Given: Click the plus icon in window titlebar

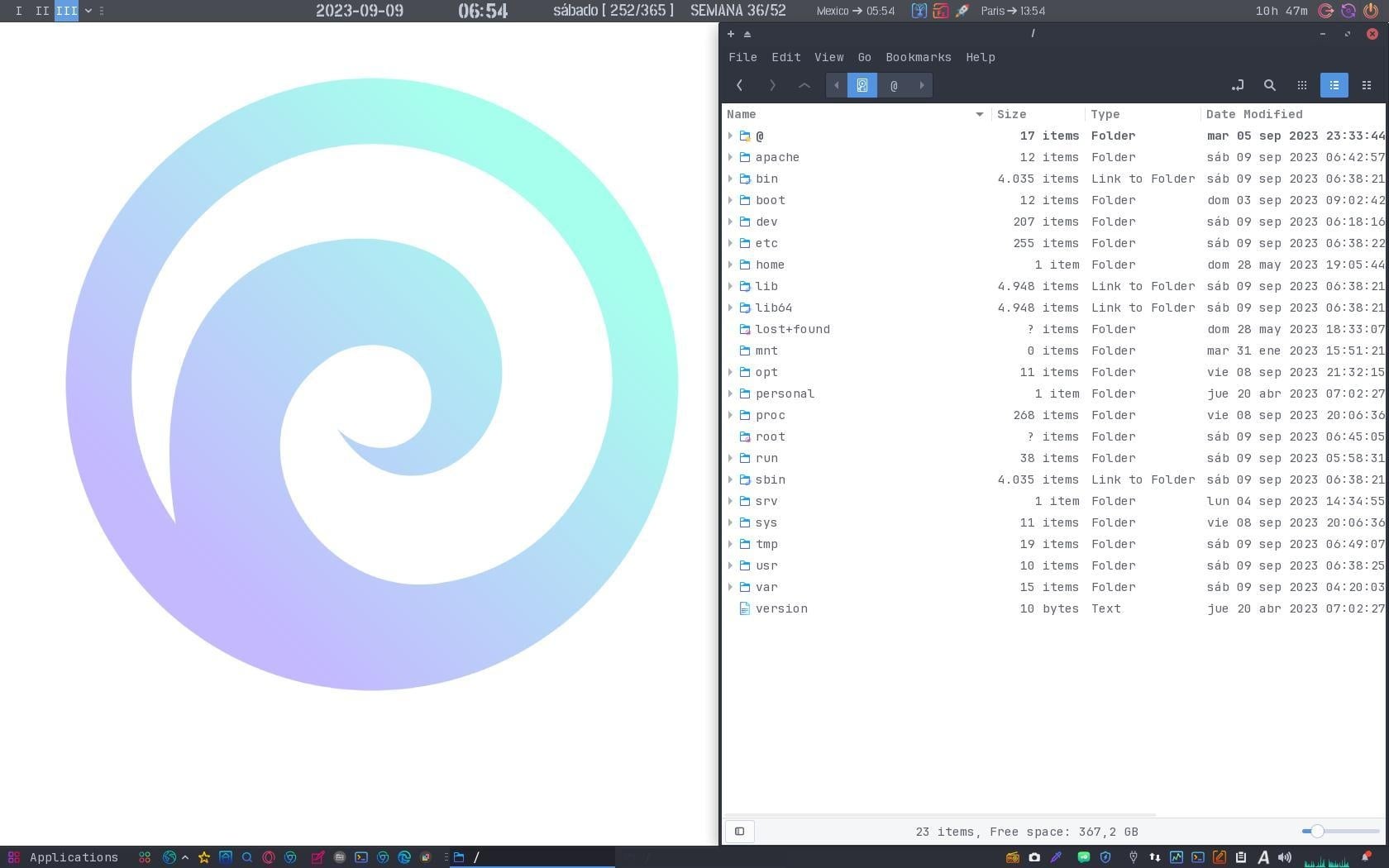Looking at the screenshot, I should (x=731, y=34).
